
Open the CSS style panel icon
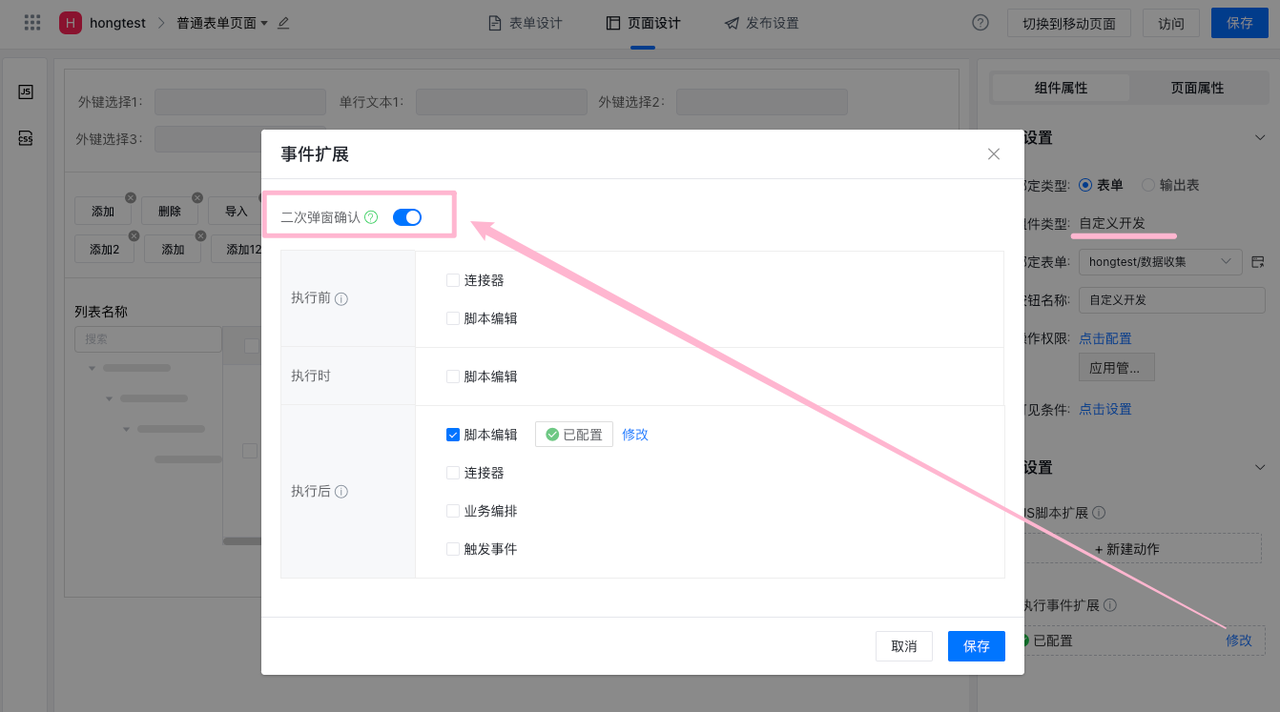pos(26,139)
